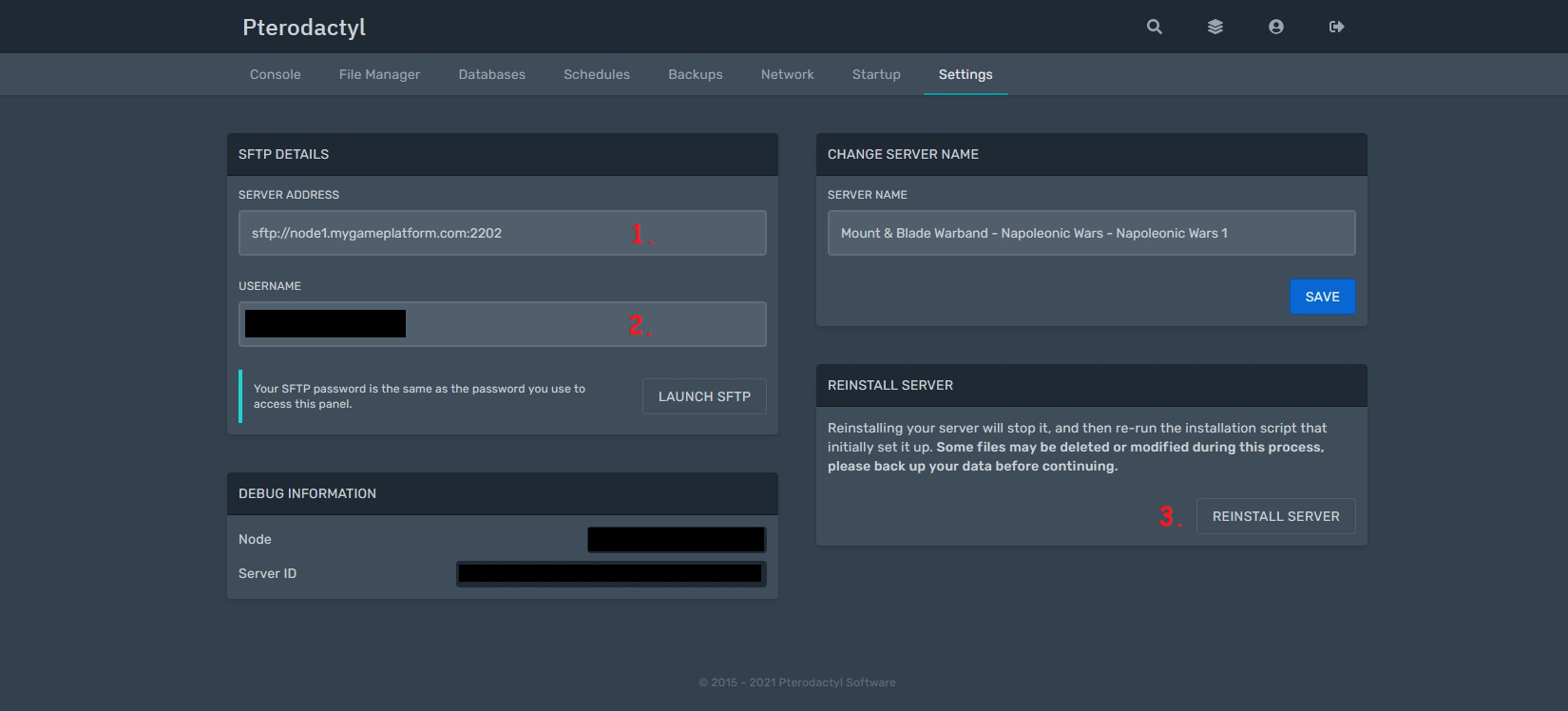
Task: Click the Debug Information heading
Action: [307, 493]
